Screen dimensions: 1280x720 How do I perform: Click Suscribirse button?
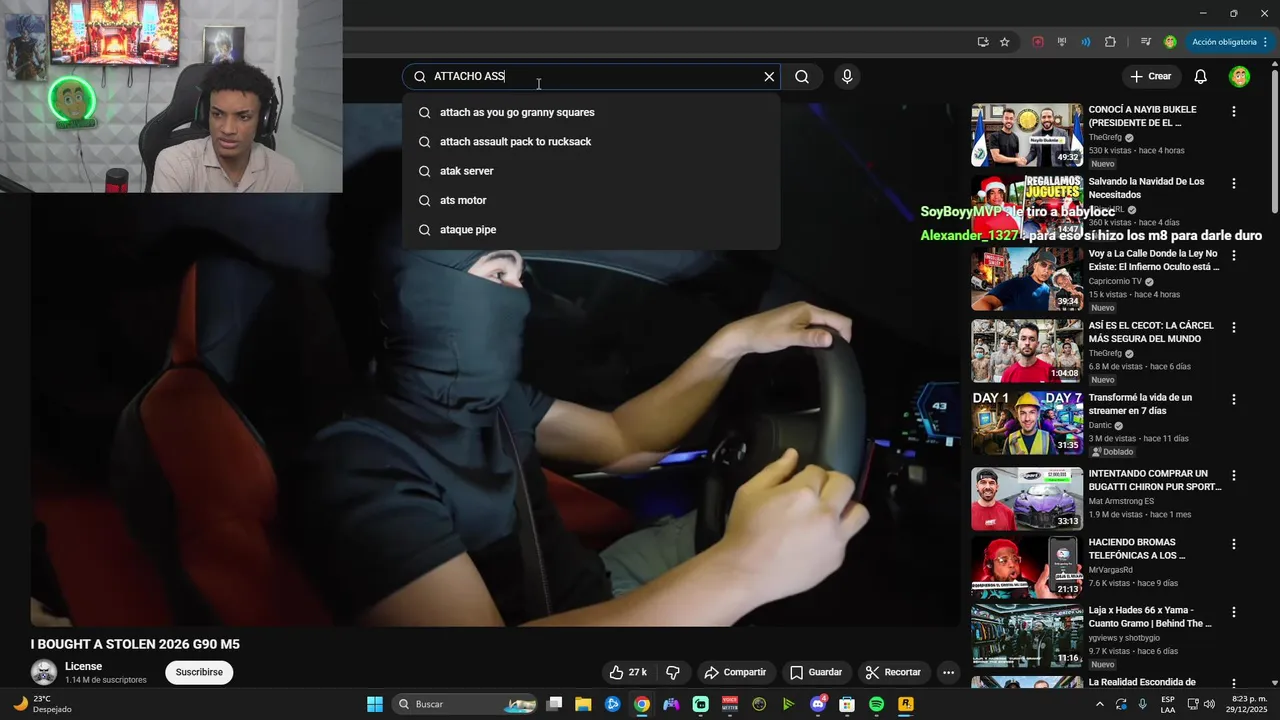coord(199,672)
